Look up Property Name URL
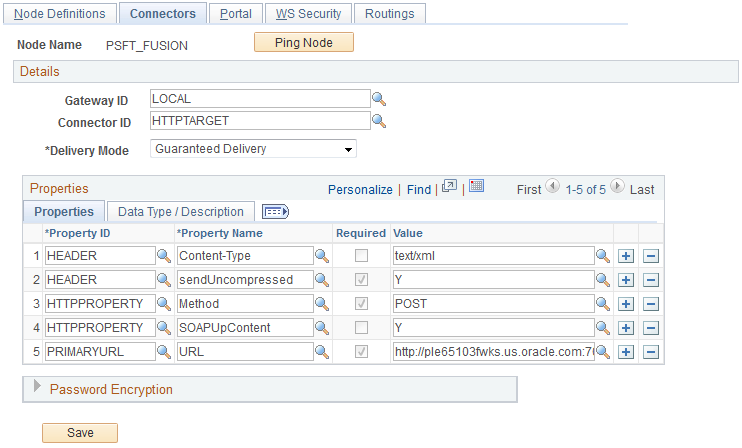 [x=322, y=352]
